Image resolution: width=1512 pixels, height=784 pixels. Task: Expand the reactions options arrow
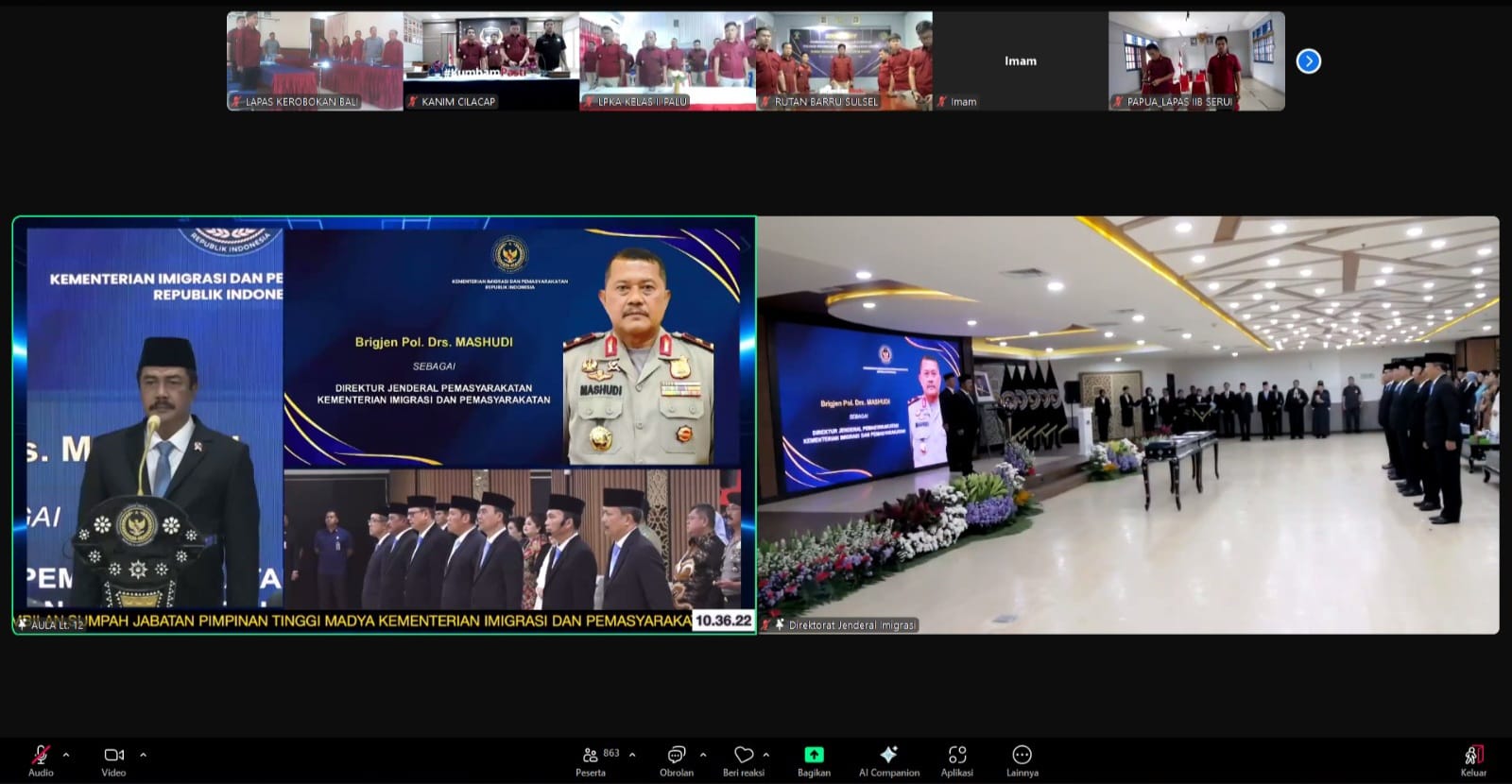[766, 755]
